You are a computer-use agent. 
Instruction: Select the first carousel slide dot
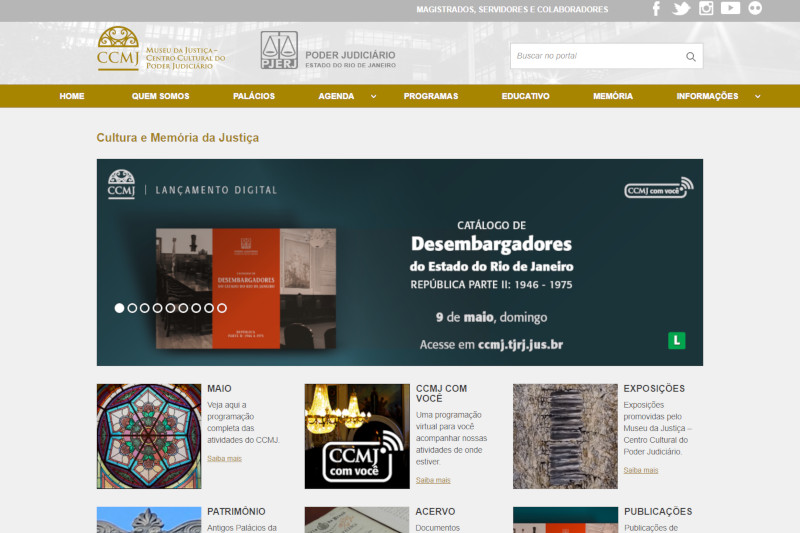[x=119, y=308]
